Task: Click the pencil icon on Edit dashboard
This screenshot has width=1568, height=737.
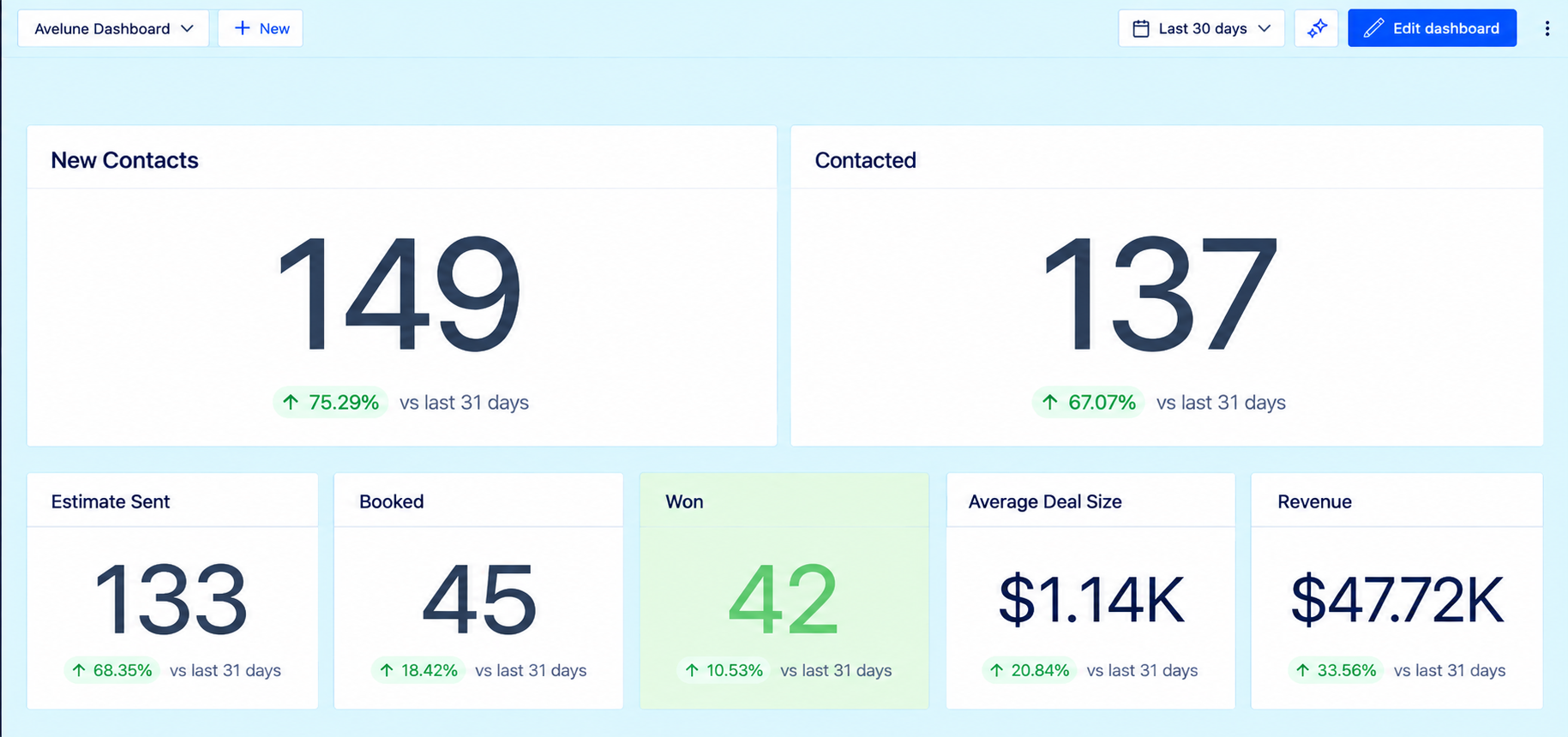Action: click(1373, 28)
